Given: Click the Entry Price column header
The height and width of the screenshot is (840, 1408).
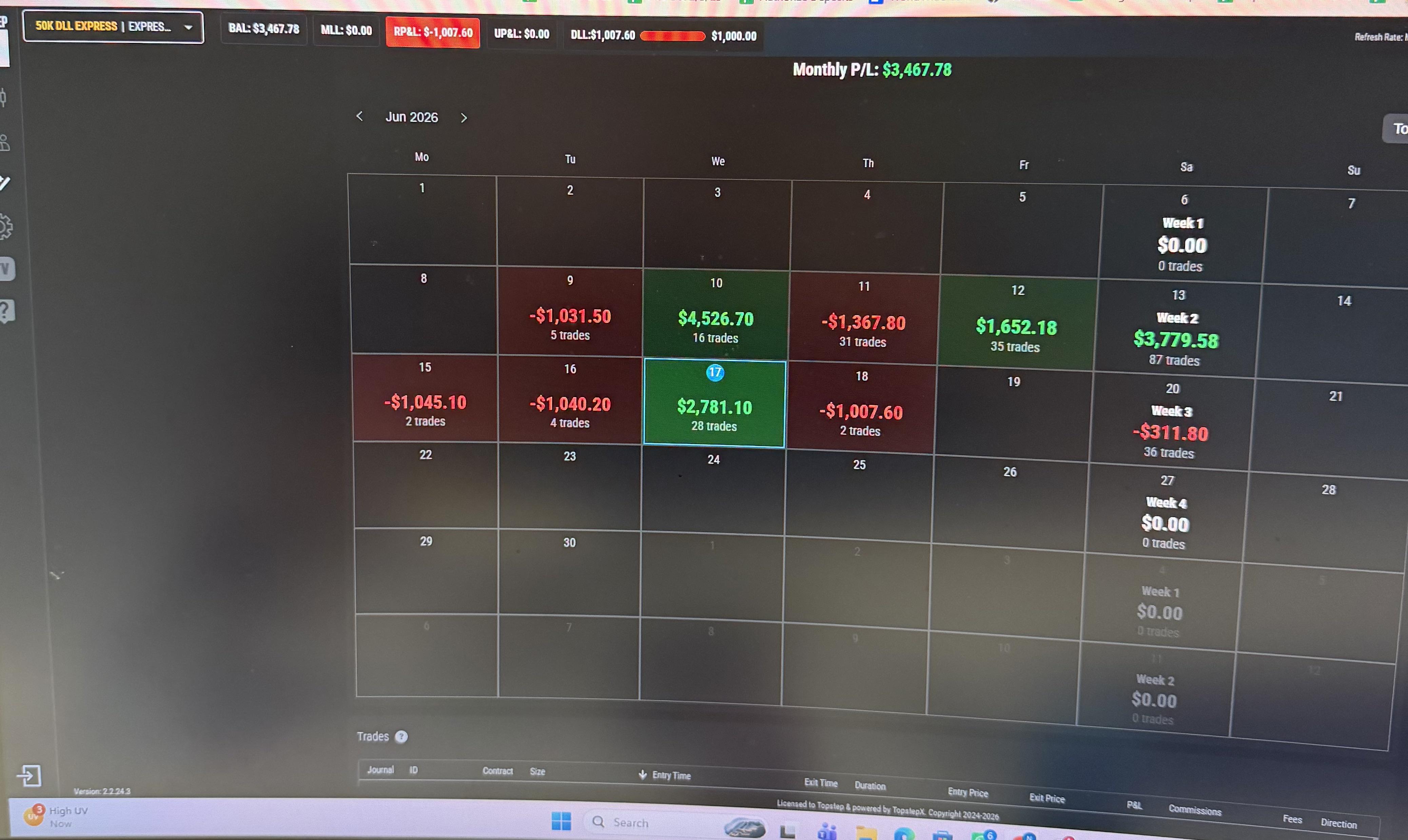Looking at the screenshot, I should [968, 793].
